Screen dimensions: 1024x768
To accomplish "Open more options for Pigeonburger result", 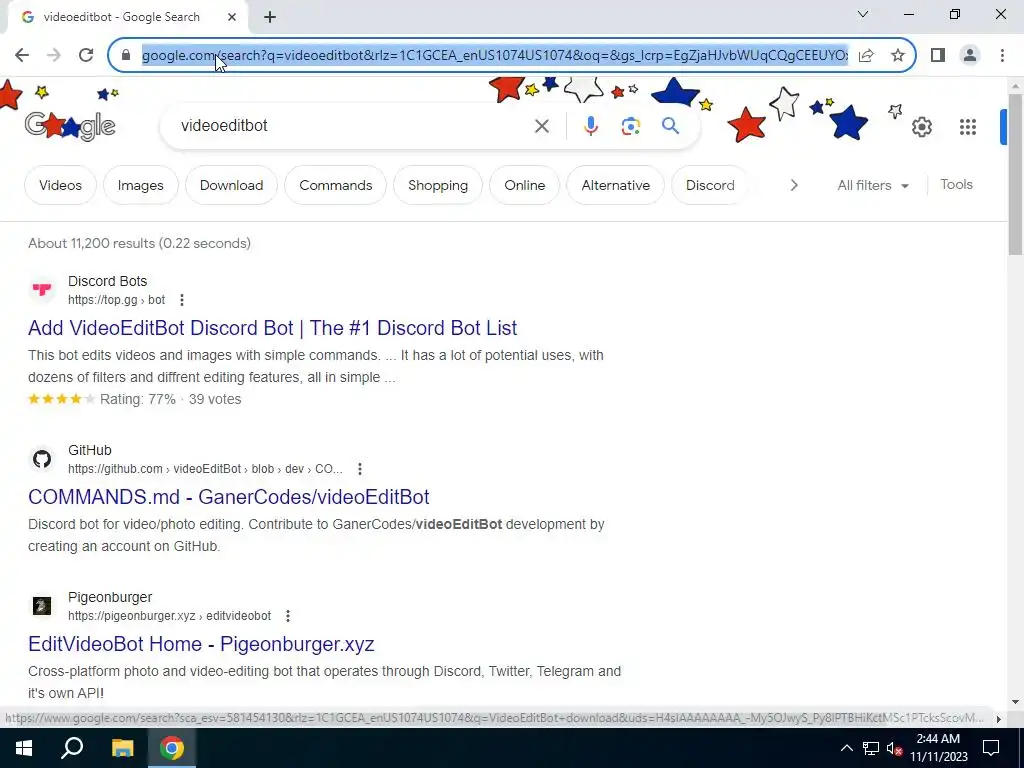I will coord(287,616).
